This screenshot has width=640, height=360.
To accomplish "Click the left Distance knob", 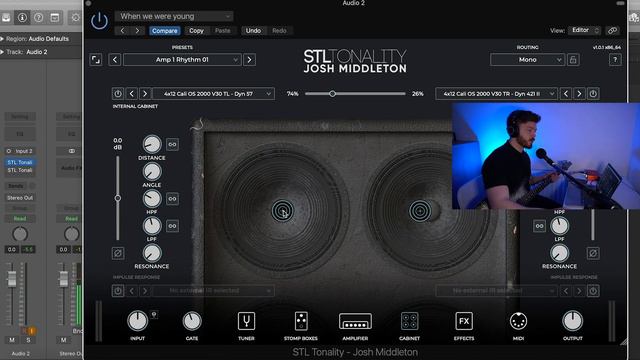I will [x=152, y=144].
